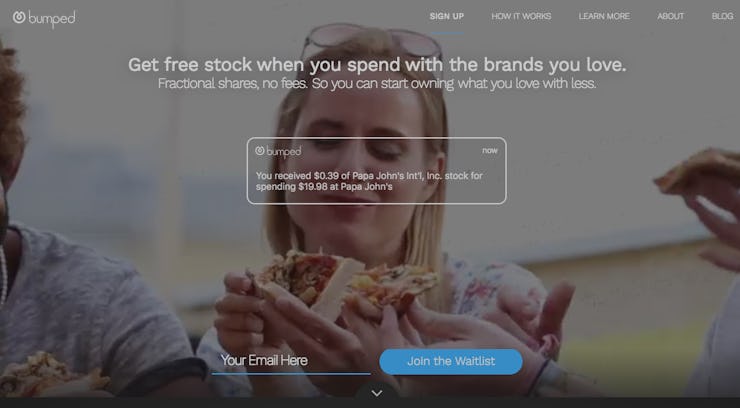Open the LEARN MORE nav link
740x408 pixels.
coord(604,17)
